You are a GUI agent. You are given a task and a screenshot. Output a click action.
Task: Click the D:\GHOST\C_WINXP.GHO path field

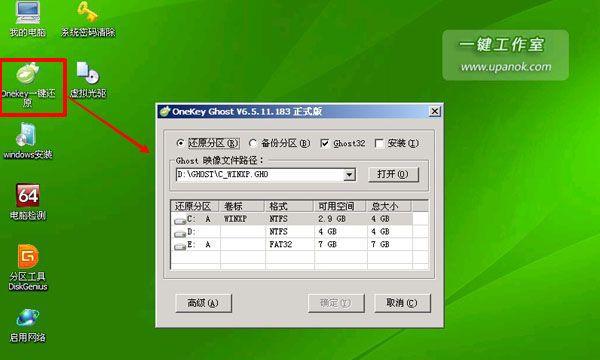260,175
